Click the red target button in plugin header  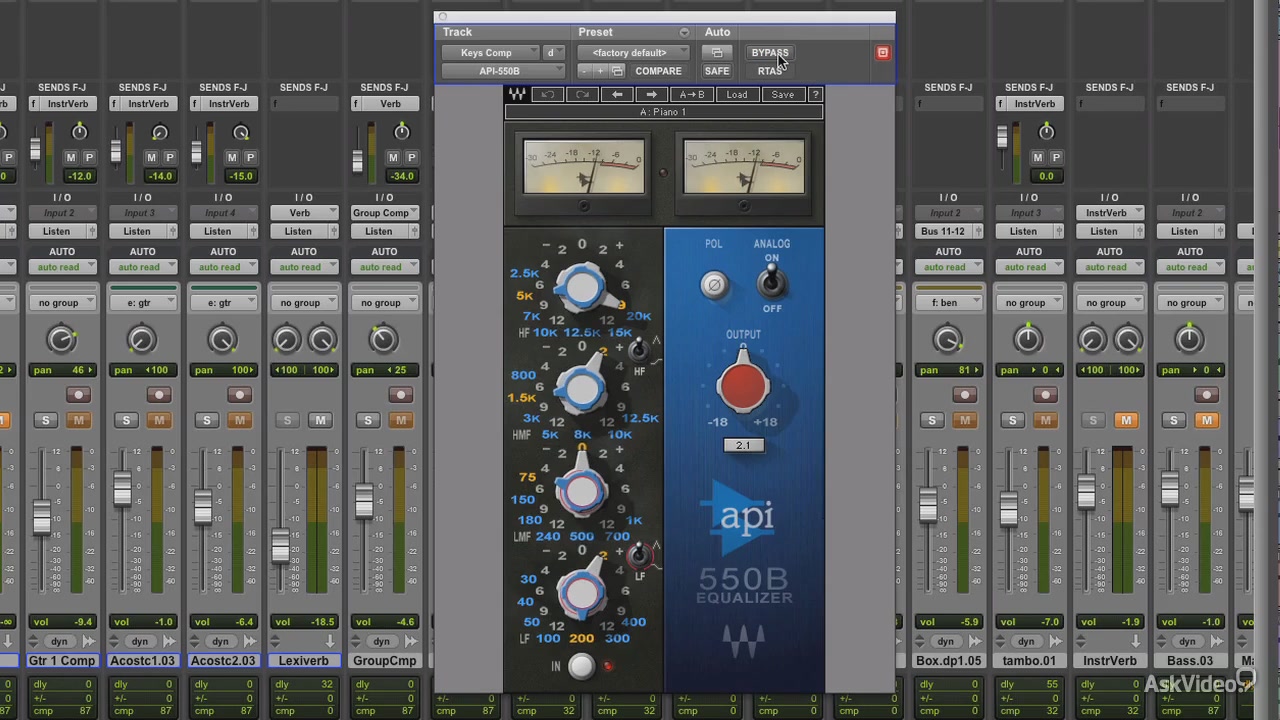tap(883, 53)
